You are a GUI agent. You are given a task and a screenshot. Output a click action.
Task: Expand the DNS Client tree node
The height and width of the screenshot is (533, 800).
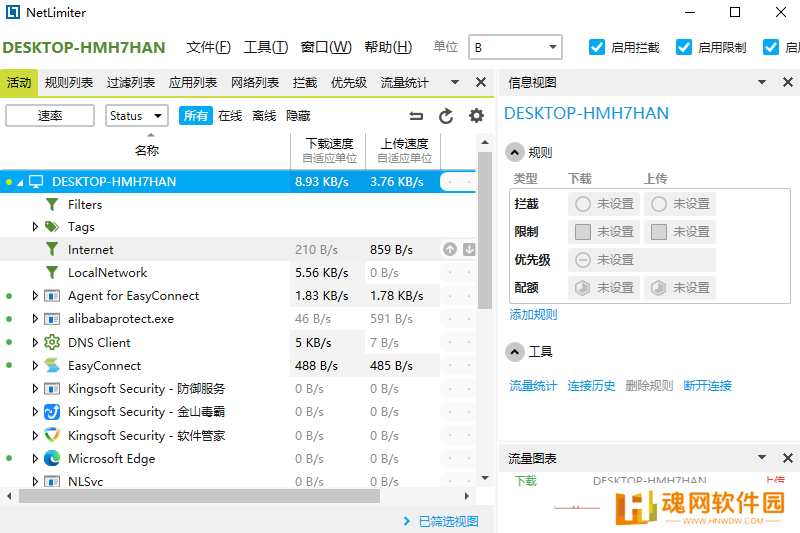35,342
